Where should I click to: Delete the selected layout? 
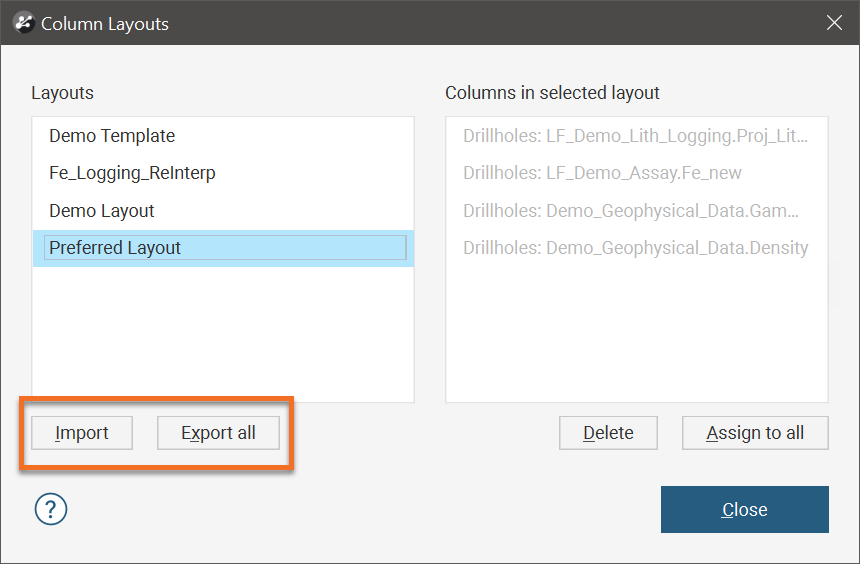[x=608, y=433]
